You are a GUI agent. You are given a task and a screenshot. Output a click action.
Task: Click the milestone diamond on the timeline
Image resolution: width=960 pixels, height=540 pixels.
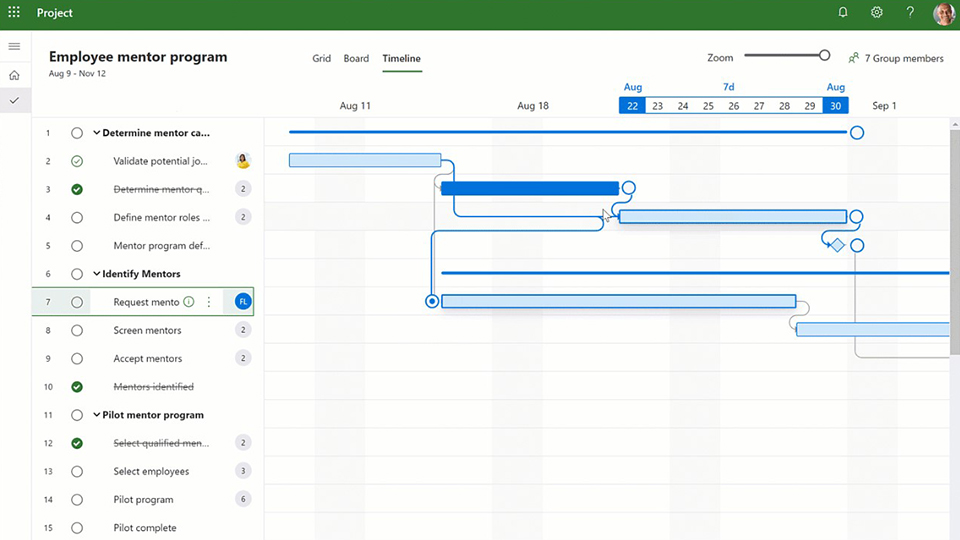point(837,245)
